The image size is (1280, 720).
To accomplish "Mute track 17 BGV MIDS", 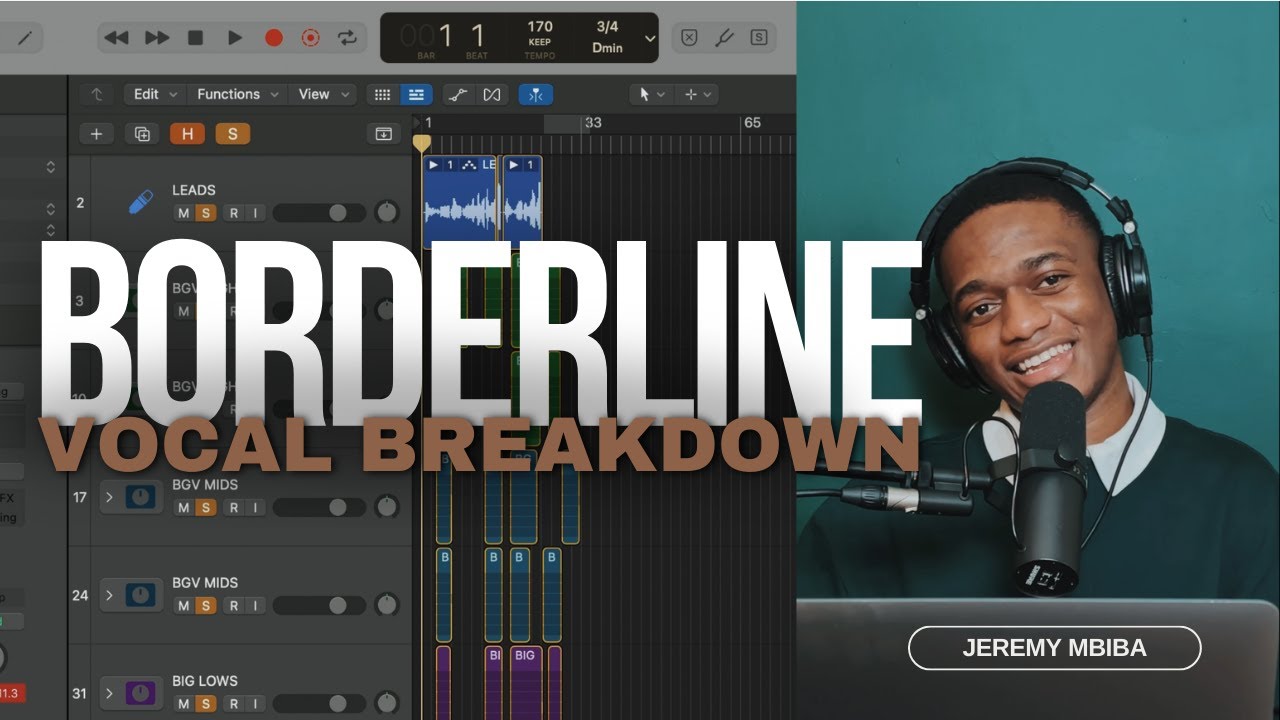I will 183,508.
